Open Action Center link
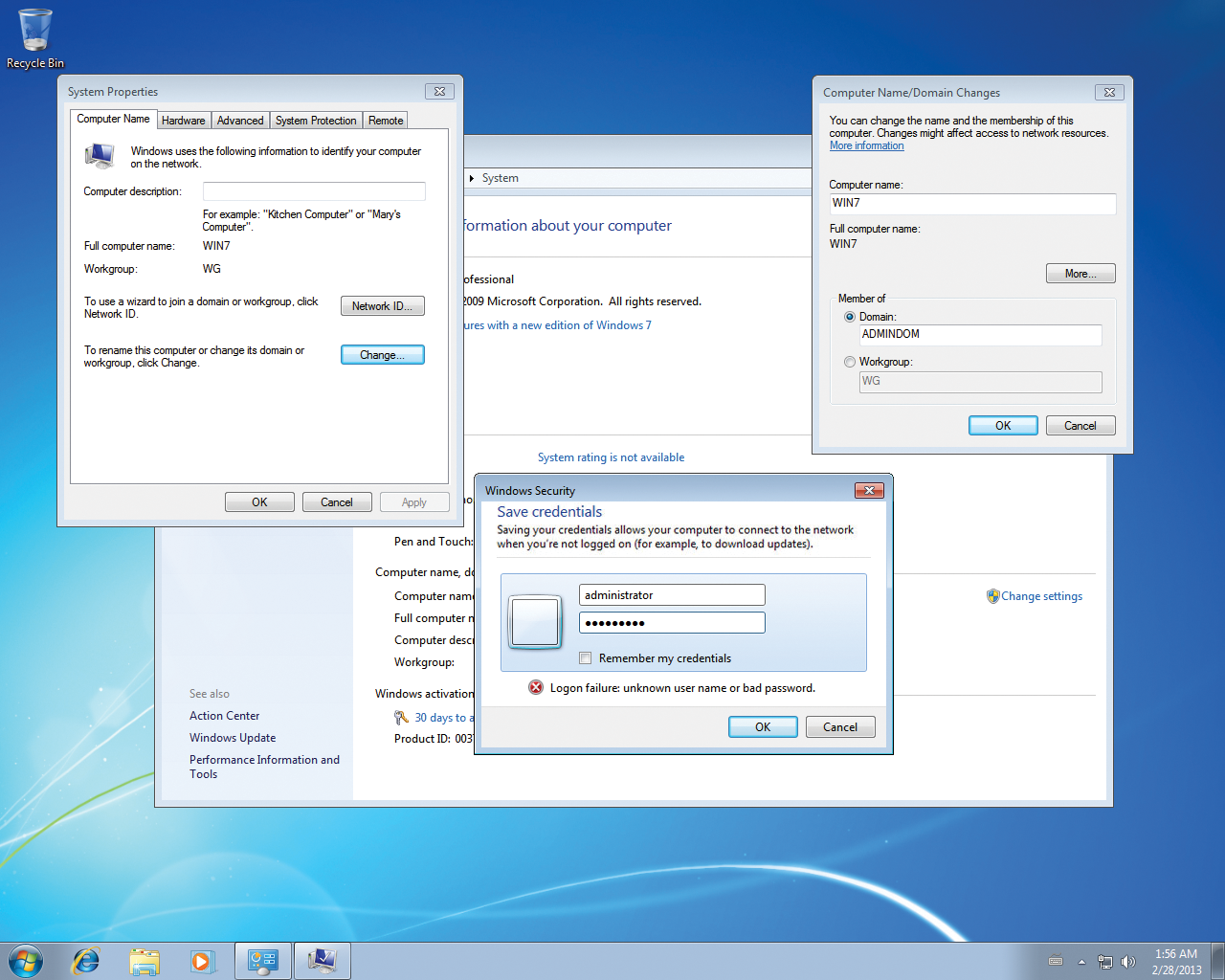The image size is (1225, 980). 224,716
